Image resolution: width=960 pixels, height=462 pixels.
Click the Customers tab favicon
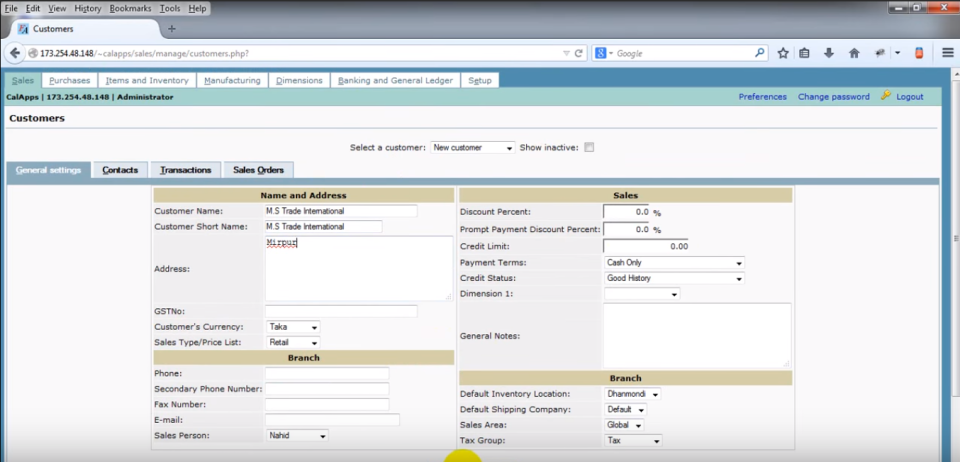23,29
